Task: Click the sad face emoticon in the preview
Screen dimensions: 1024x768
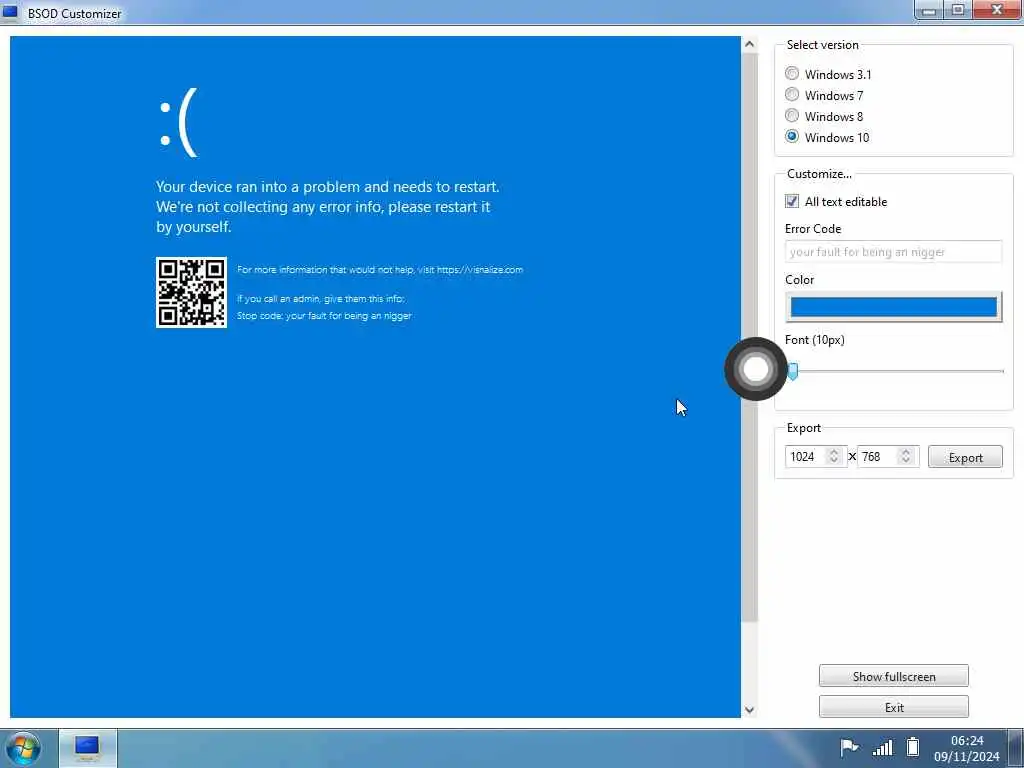Action: coord(178,123)
